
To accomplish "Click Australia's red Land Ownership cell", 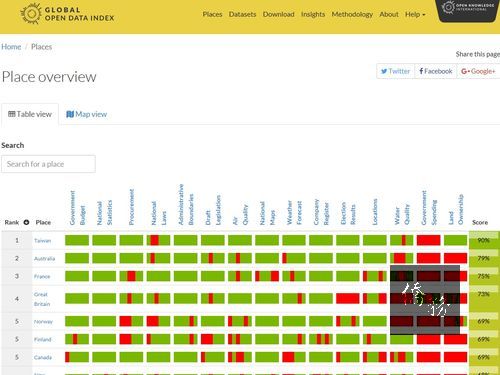I will pos(456,258).
